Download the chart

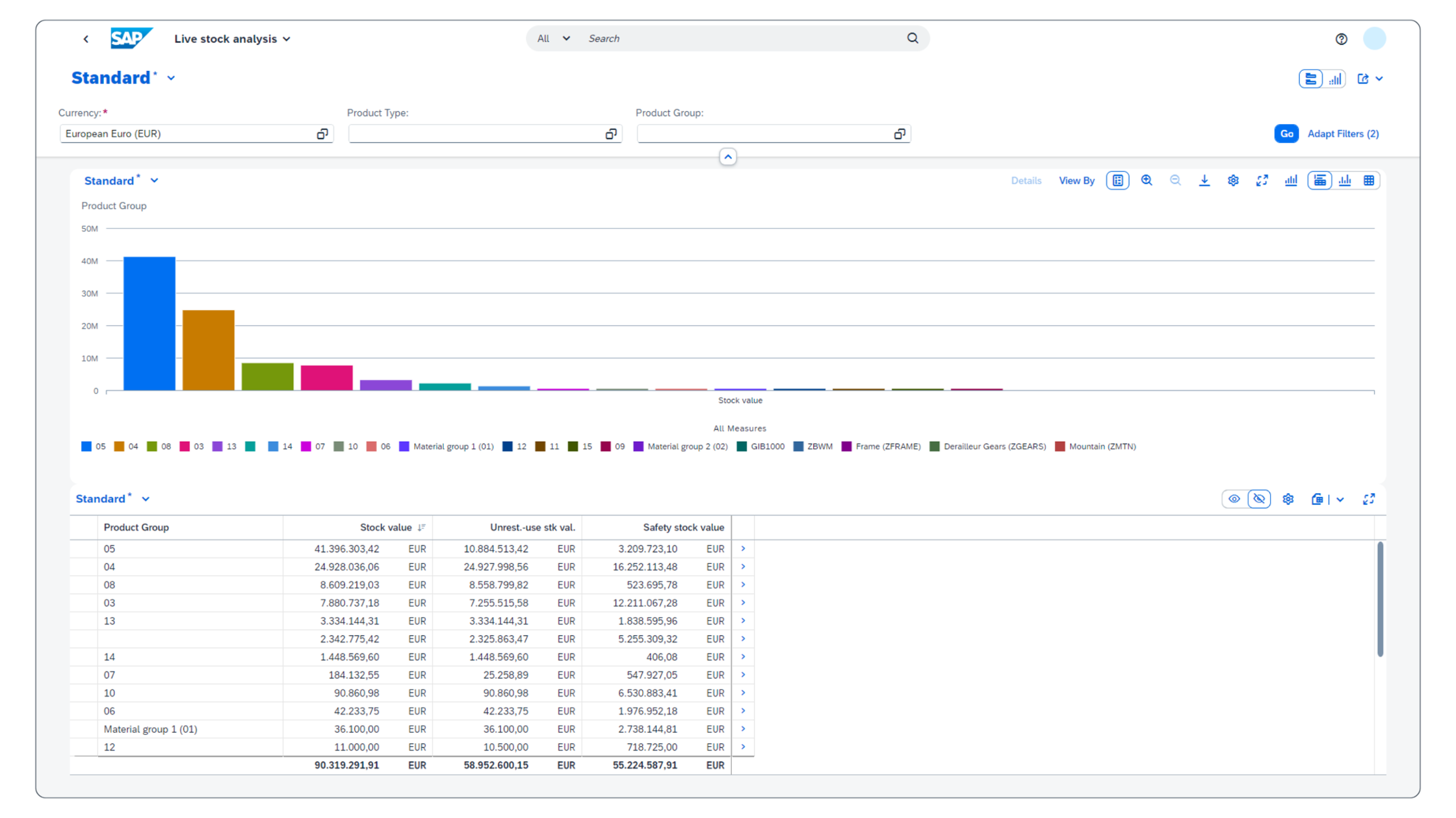1204,181
